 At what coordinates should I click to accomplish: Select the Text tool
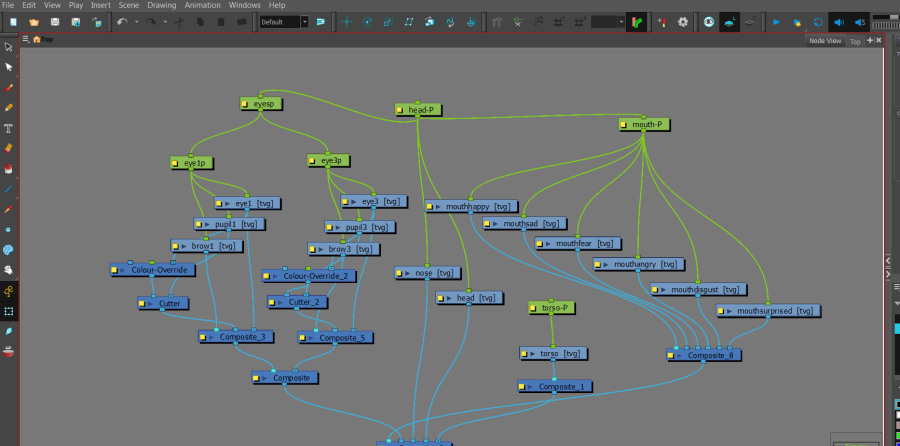[9, 128]
